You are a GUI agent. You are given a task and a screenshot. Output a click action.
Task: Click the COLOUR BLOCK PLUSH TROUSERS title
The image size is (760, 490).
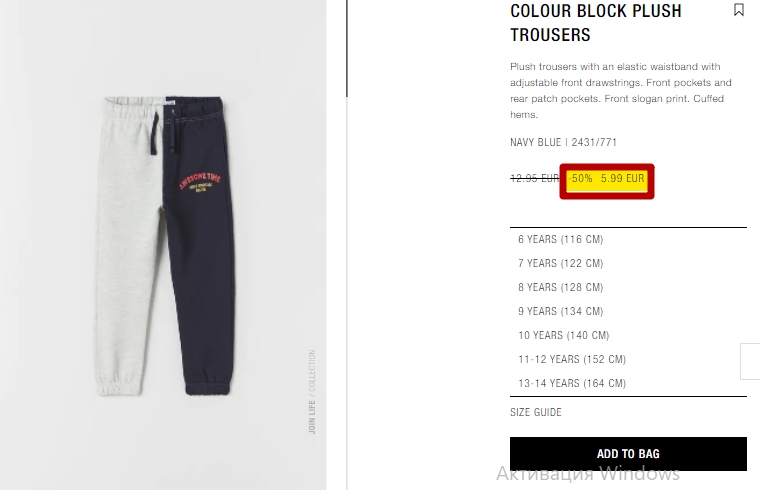click(x=596, y=23)
